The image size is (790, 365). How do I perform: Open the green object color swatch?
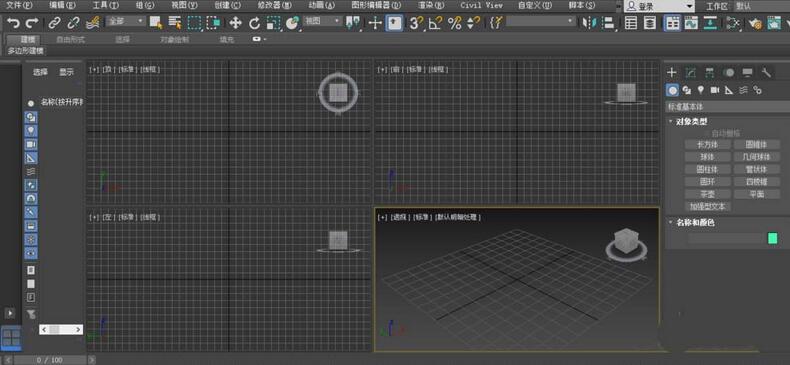(772, 238)
